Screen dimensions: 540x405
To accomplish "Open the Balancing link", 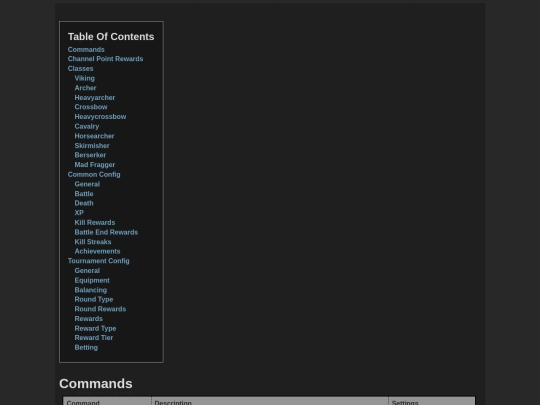I will 91,290.
